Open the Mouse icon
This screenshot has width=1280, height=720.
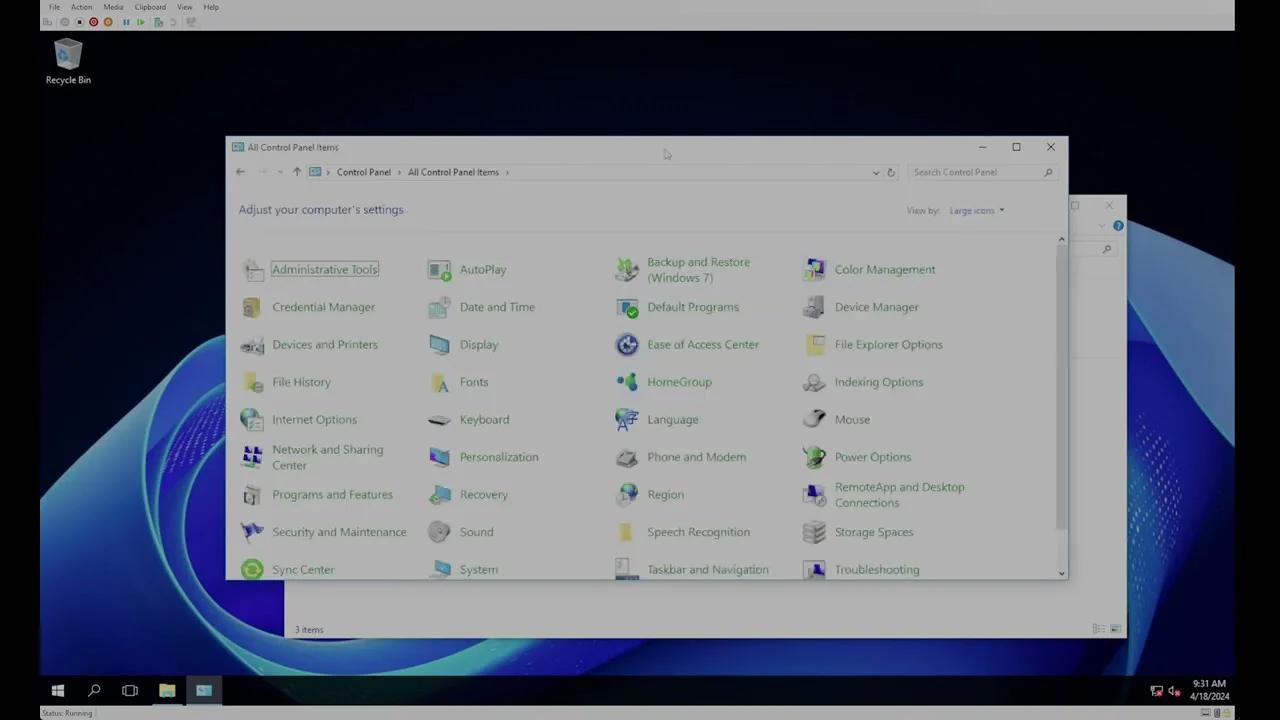point(815,420)
